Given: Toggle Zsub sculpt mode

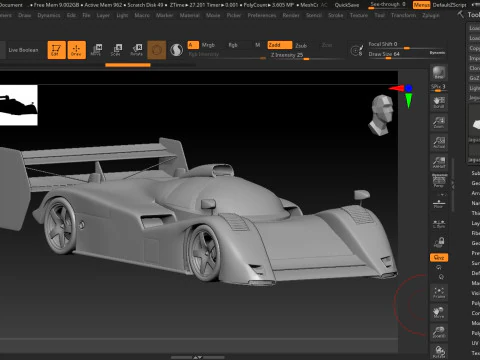Looking at the screenshot, I should tap(301, 45).
